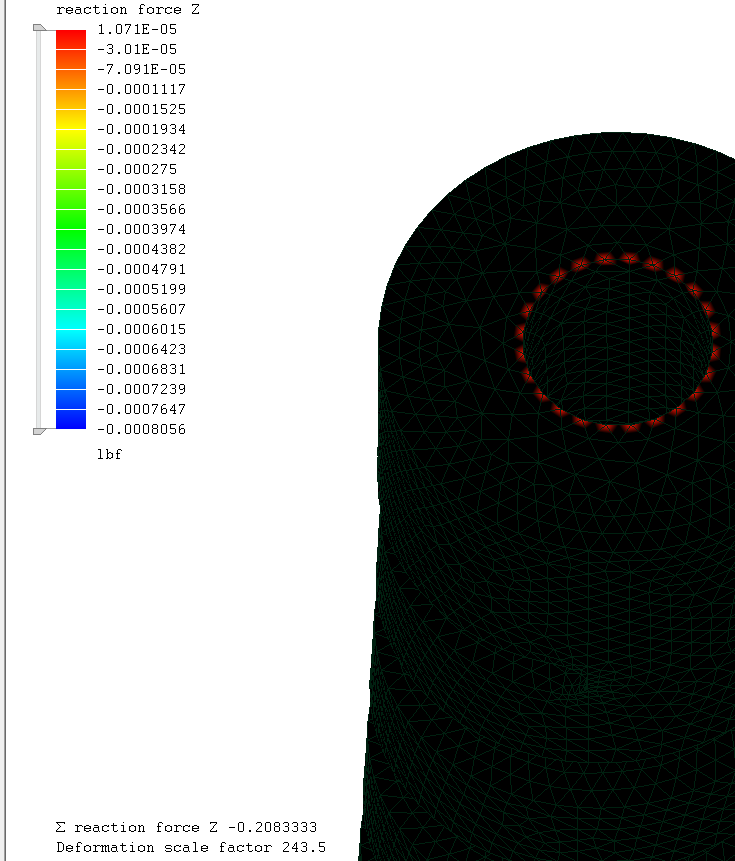Click the 'lbf' unit label

(x=109, y=454)
